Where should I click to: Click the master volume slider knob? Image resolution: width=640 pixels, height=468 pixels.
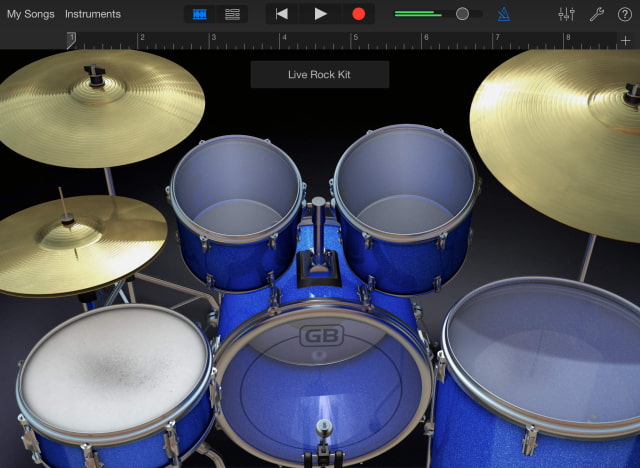tap(462, 14)
